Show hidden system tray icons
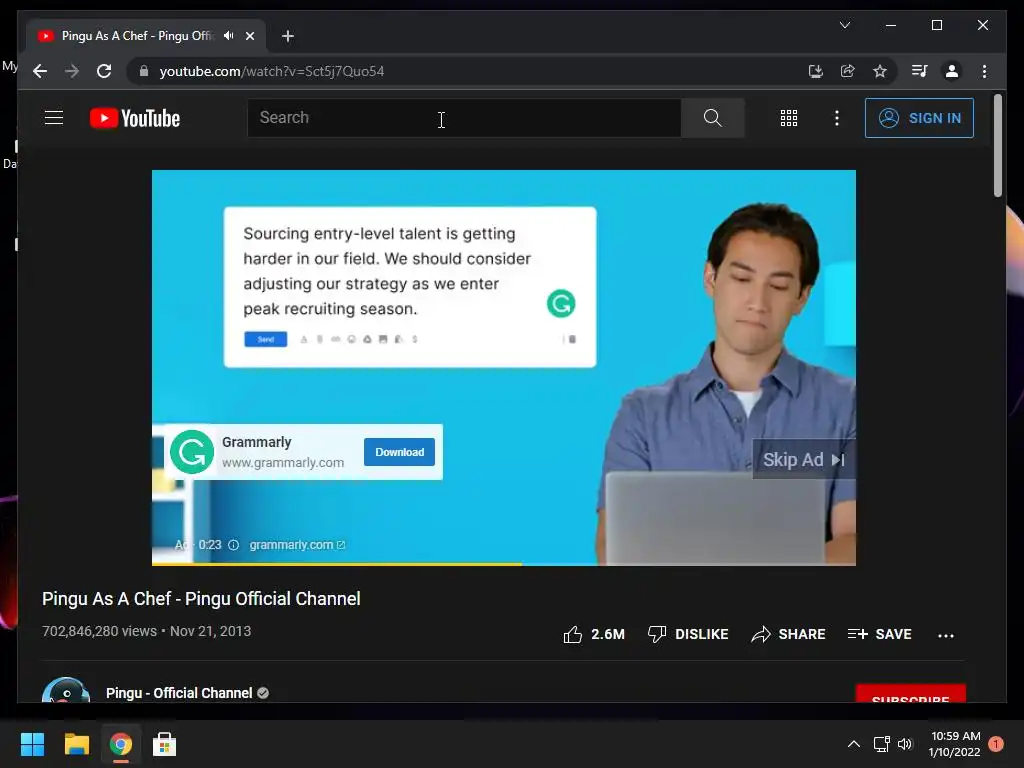The height and width of the screenshot is (768, 1024). (x=853, y=743)
